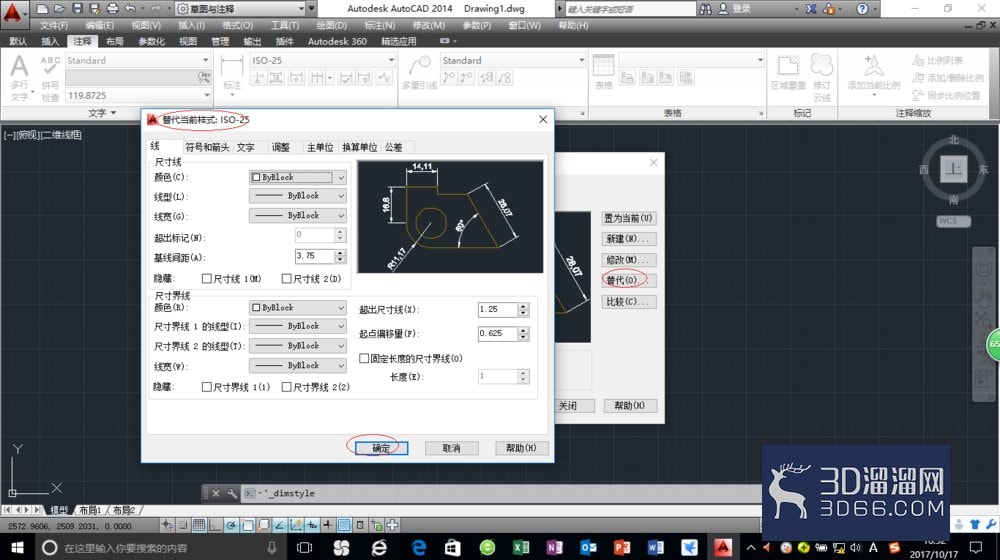Viewport: 1000px width, 560px height.
Task: Toggle Object Snap in status bar
Action: 247,525
